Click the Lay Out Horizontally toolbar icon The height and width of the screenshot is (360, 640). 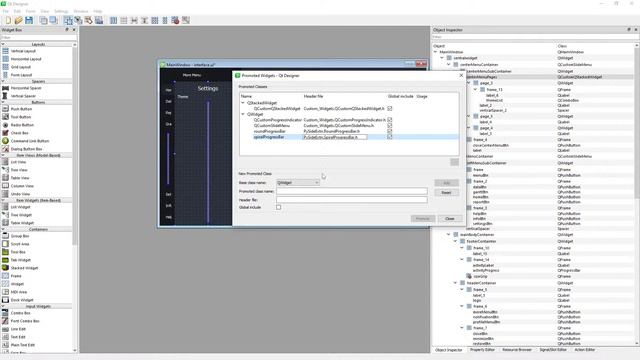(113, 20)
